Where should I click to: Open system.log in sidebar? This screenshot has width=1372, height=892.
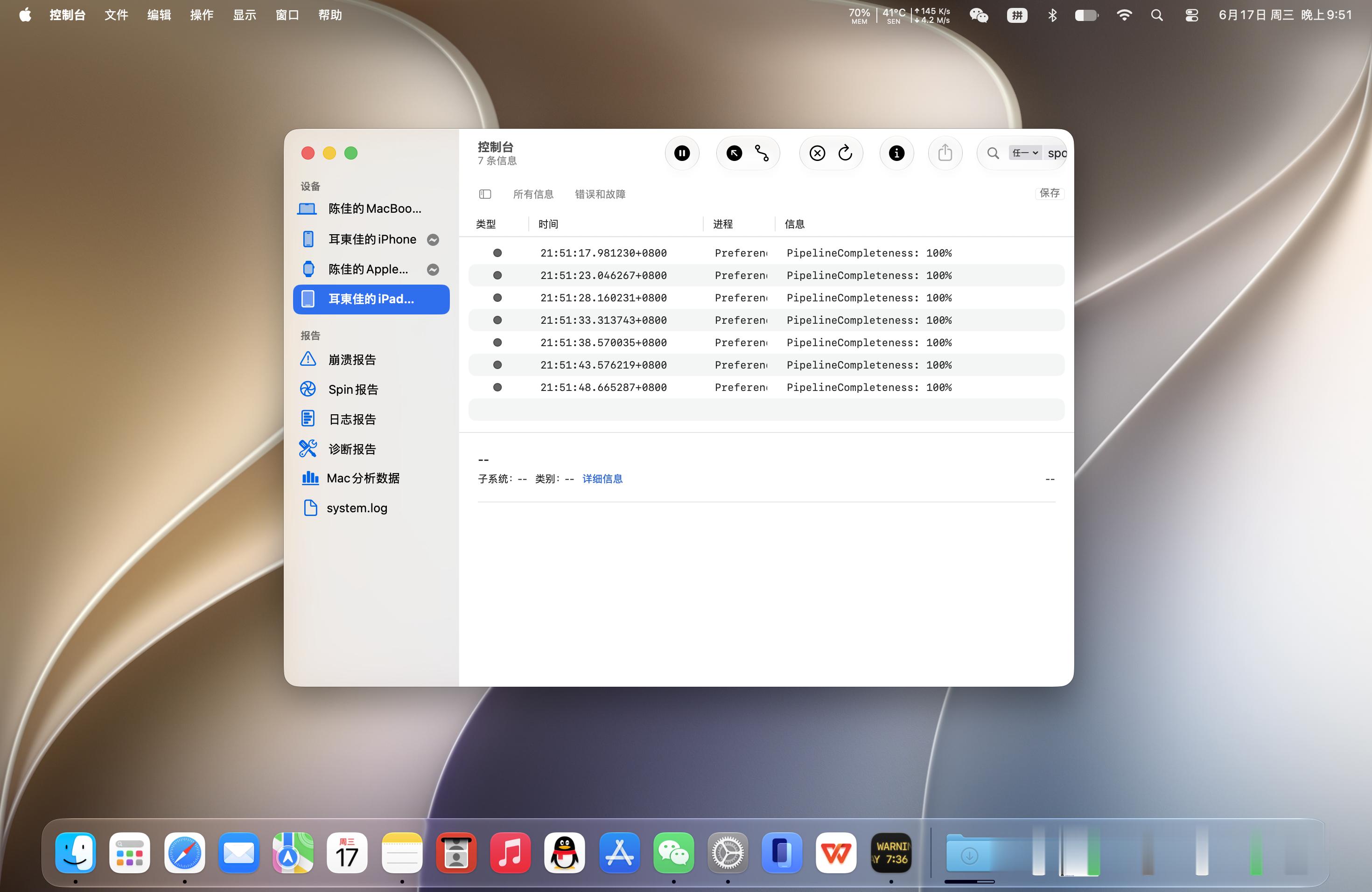click(x=371, y=508)
